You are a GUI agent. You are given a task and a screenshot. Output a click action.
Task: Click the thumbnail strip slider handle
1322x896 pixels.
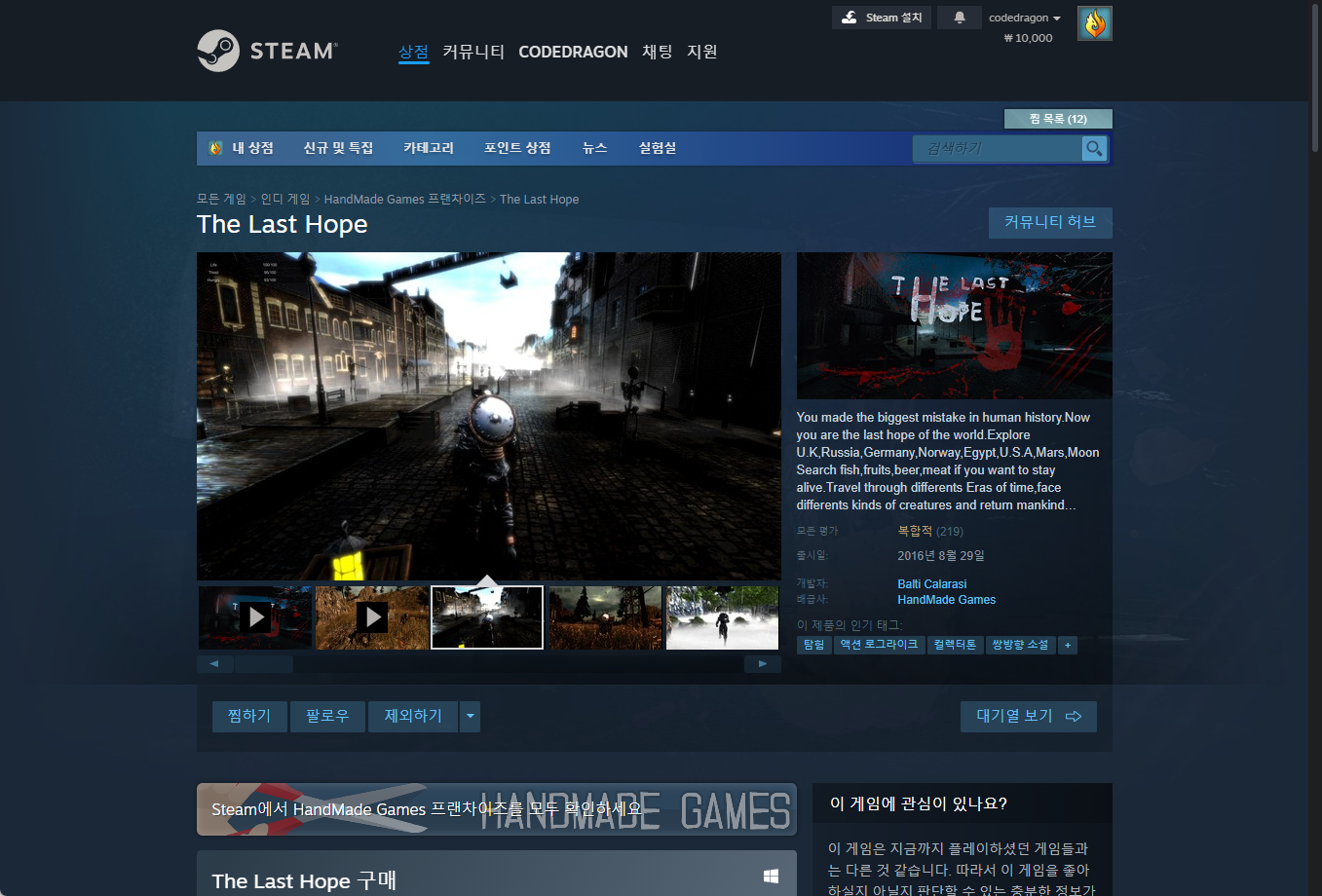click(264, 664)
